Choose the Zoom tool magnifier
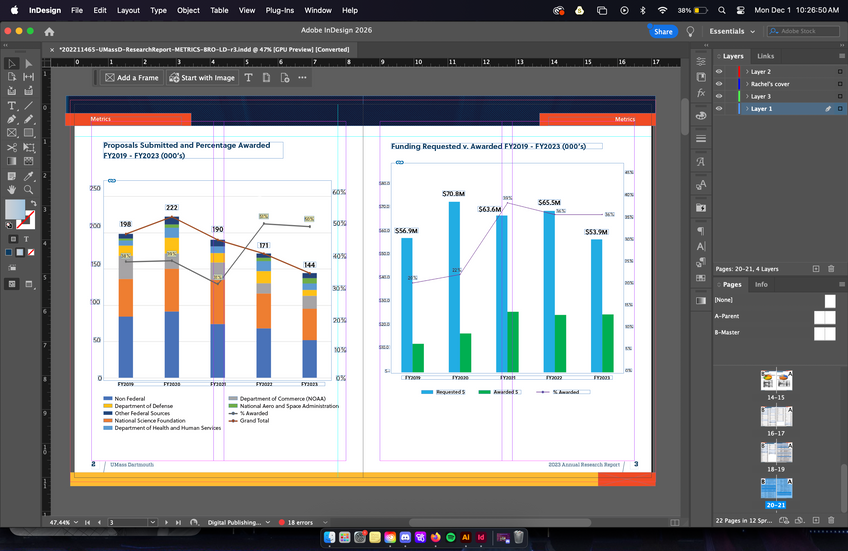Viewport: 848px width, 551px height. click(x=28, y=189)
